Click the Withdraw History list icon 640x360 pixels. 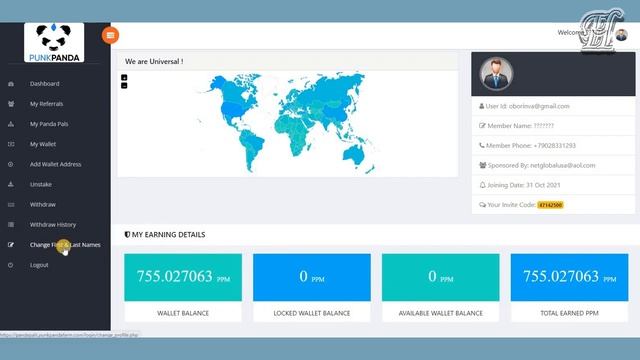point(11,224)
